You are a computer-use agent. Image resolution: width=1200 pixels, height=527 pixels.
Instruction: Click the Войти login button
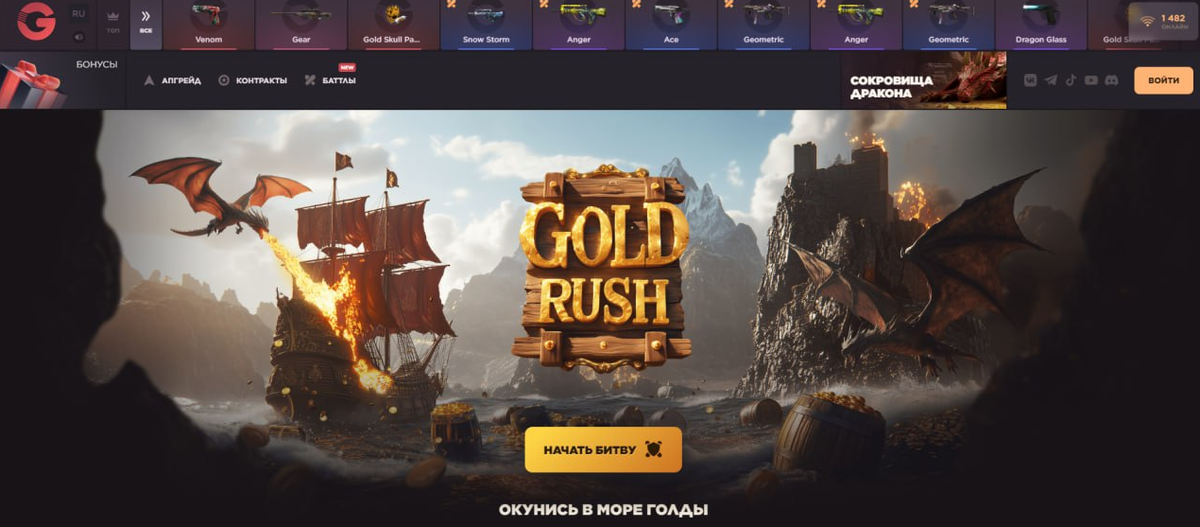(x=1164, y=80)
